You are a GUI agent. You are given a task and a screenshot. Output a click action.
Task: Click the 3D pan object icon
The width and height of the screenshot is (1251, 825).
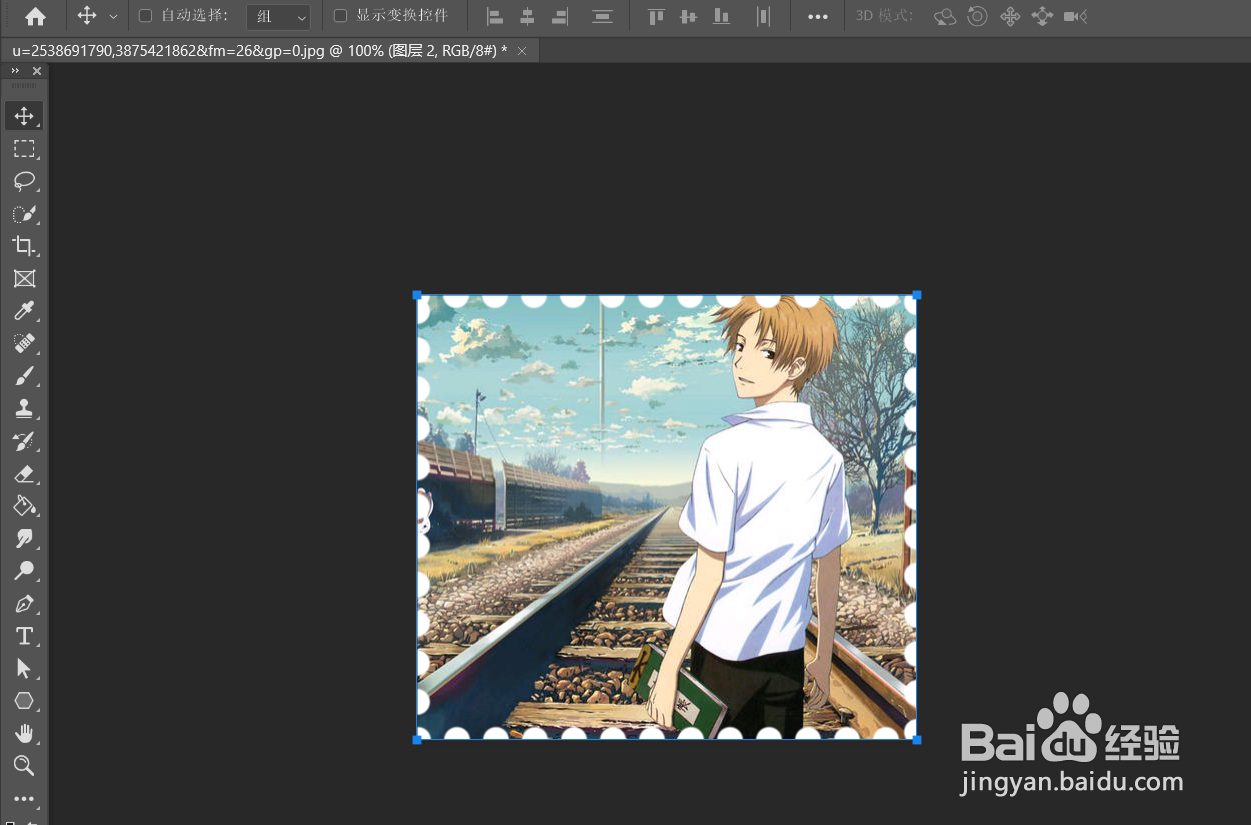pyautogui.click(x=1010, y=17)
